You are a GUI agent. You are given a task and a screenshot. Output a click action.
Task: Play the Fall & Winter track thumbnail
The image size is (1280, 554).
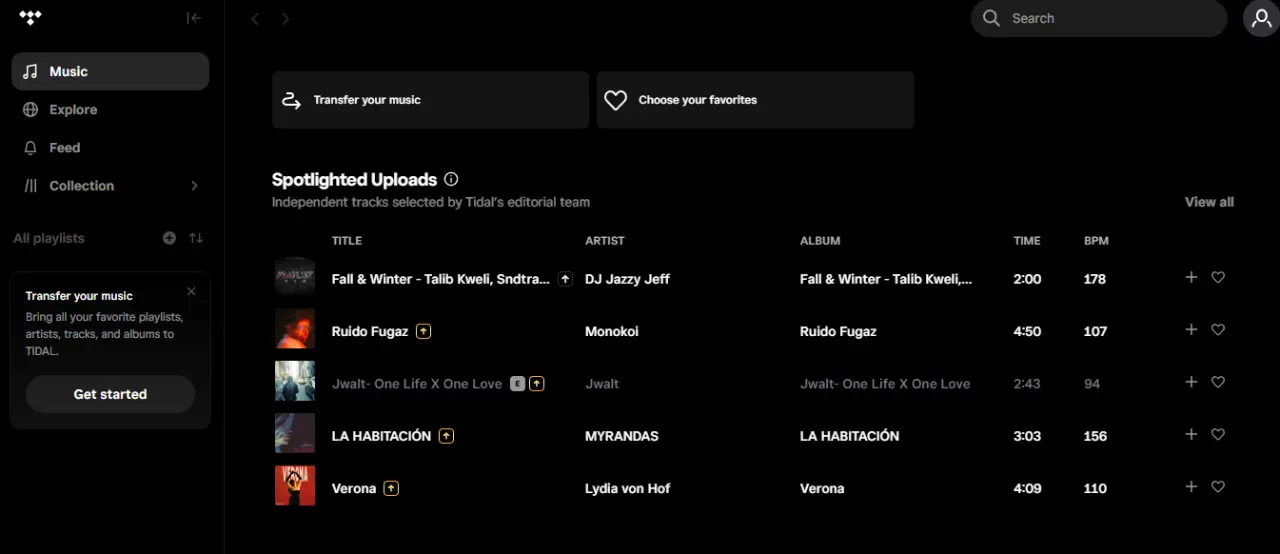295,277
